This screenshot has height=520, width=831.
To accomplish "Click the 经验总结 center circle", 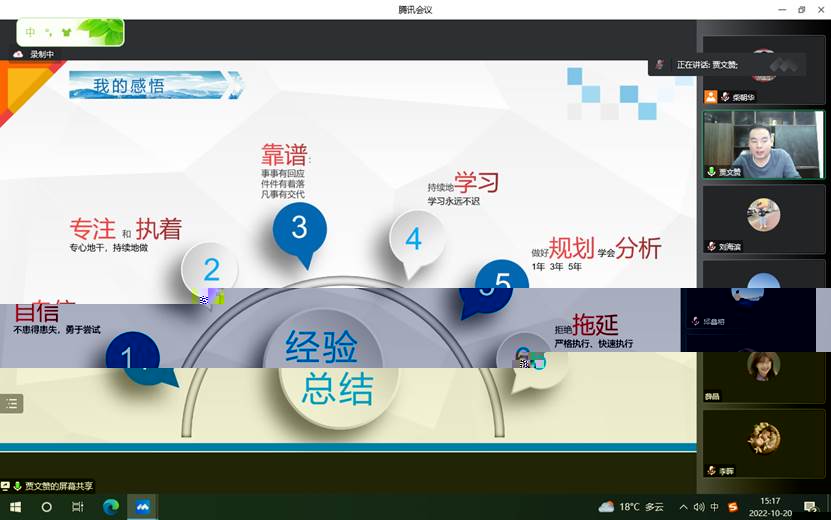I will pos(331,368).
